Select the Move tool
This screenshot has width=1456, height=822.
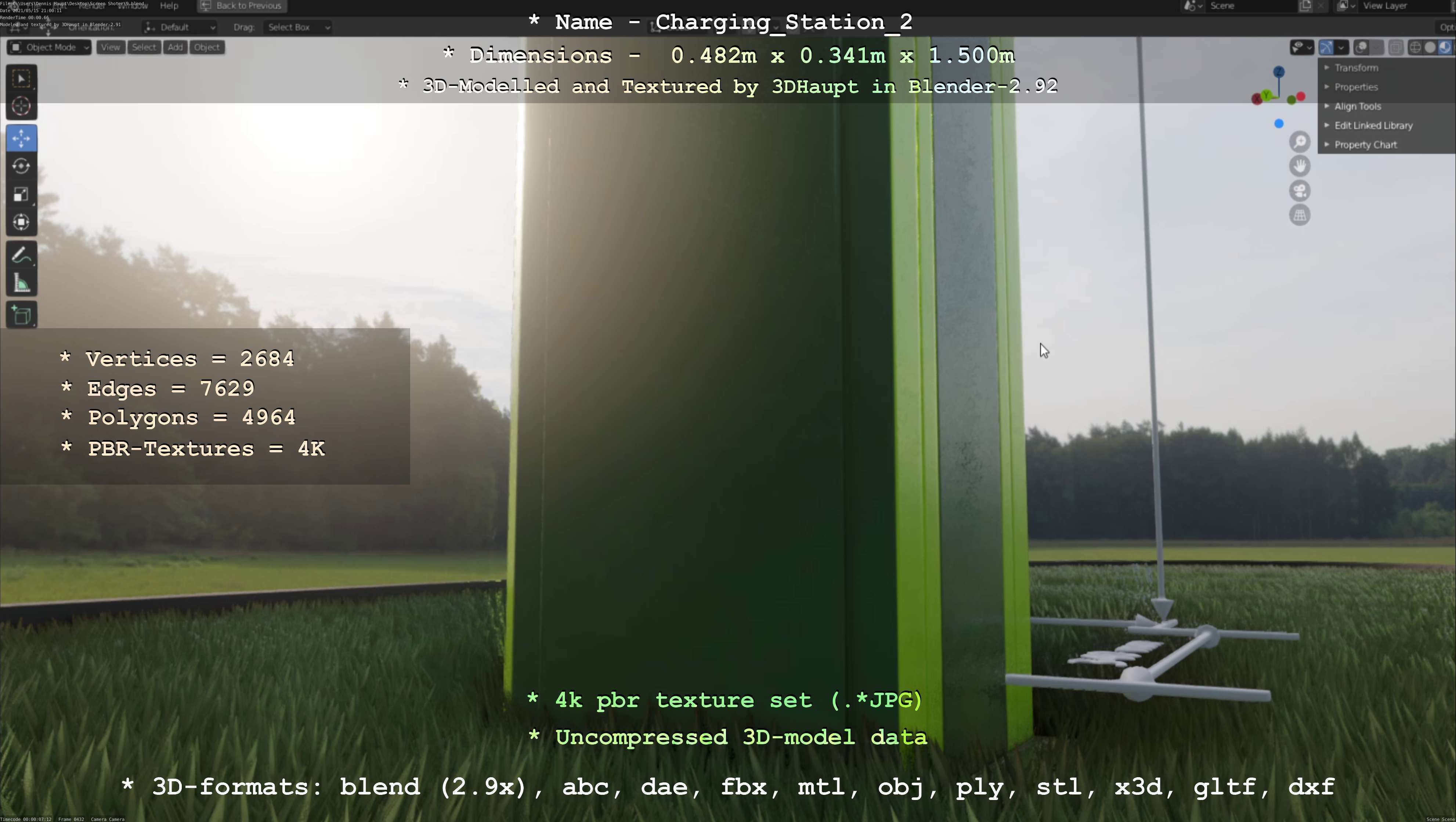click(21, 138)
